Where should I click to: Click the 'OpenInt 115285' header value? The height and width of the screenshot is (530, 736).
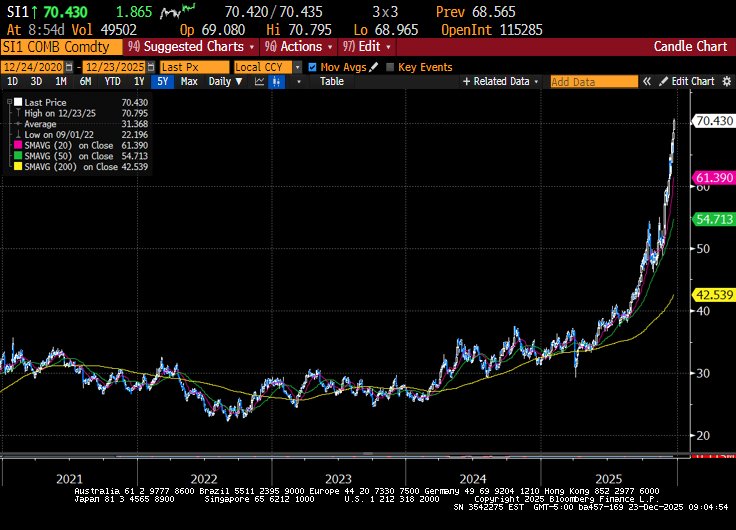[x=491, y=30]
